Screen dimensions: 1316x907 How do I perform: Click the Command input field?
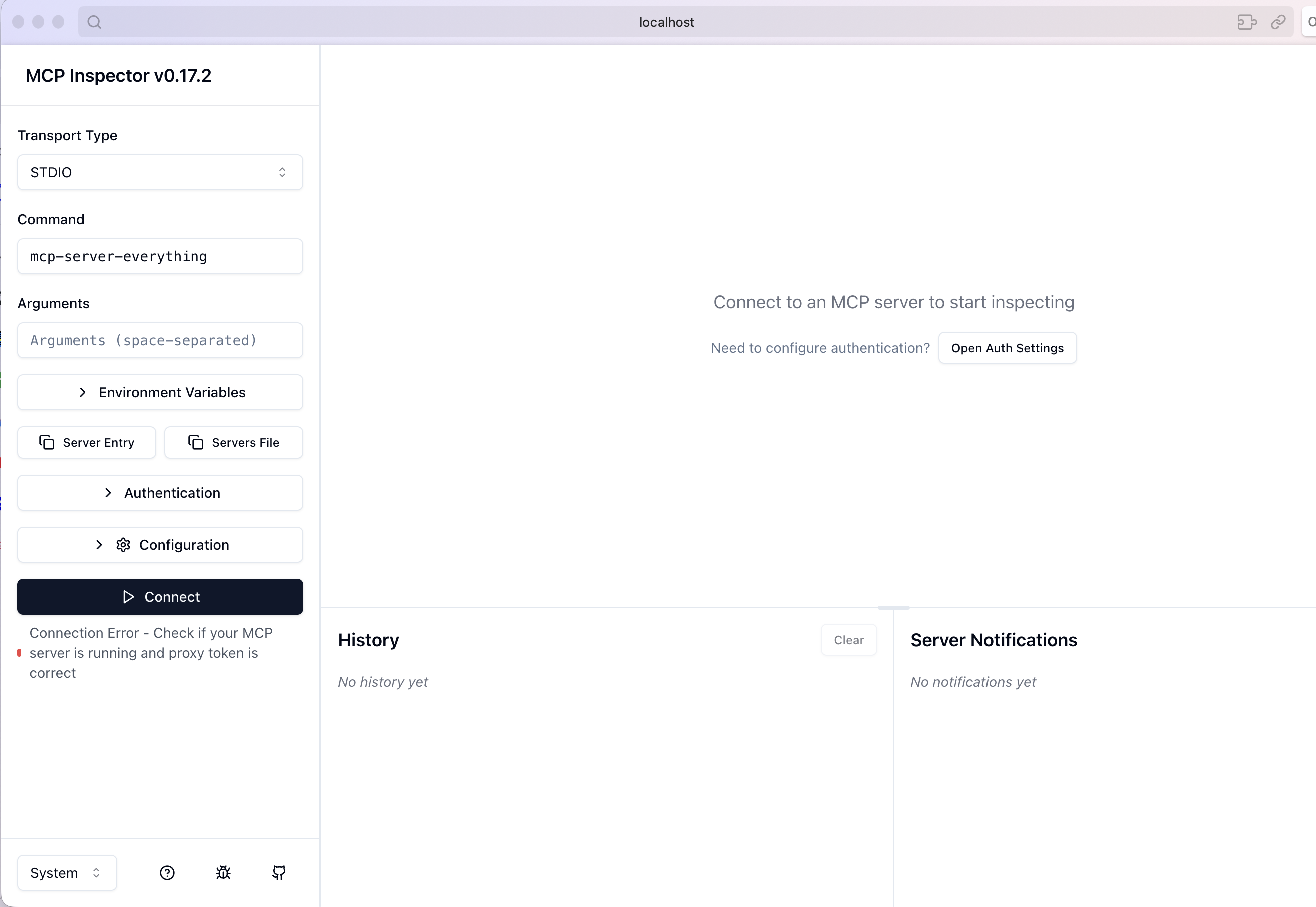(x=160, y=256)
